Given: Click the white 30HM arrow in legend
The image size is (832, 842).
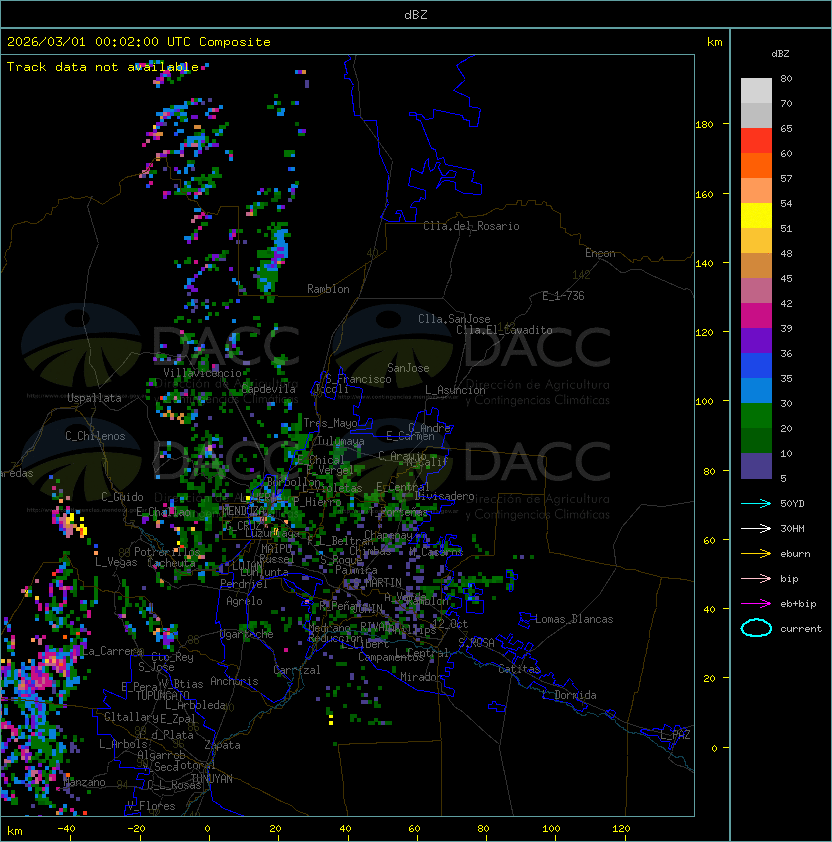Looking at the screenshot, I should click(x=756, y=528).
